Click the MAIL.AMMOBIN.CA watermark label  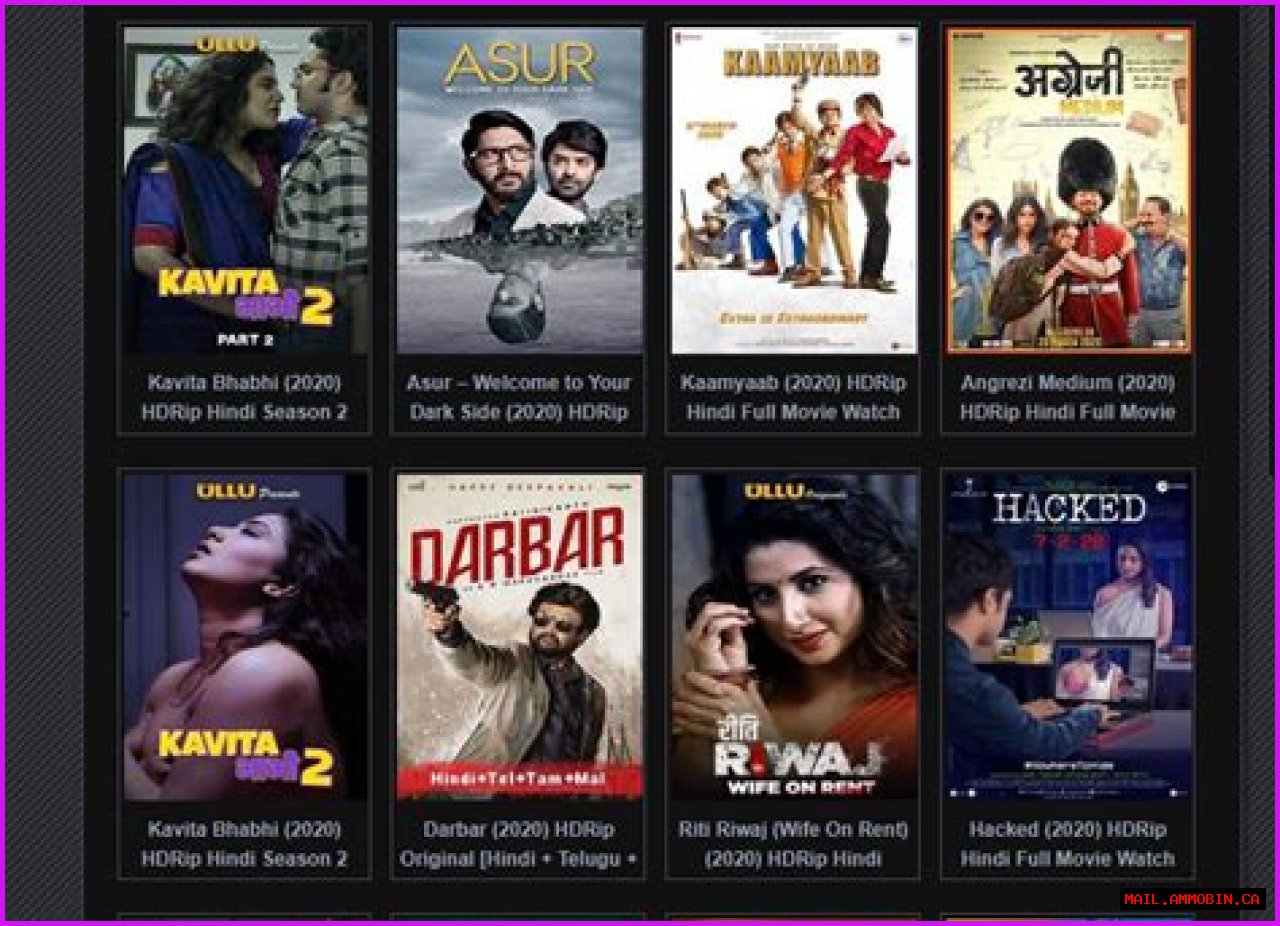(x=1192, y=899)
